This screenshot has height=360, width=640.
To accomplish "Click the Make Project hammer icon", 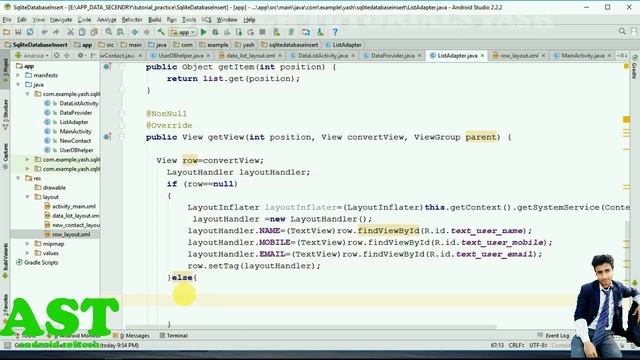I will 161,32.
